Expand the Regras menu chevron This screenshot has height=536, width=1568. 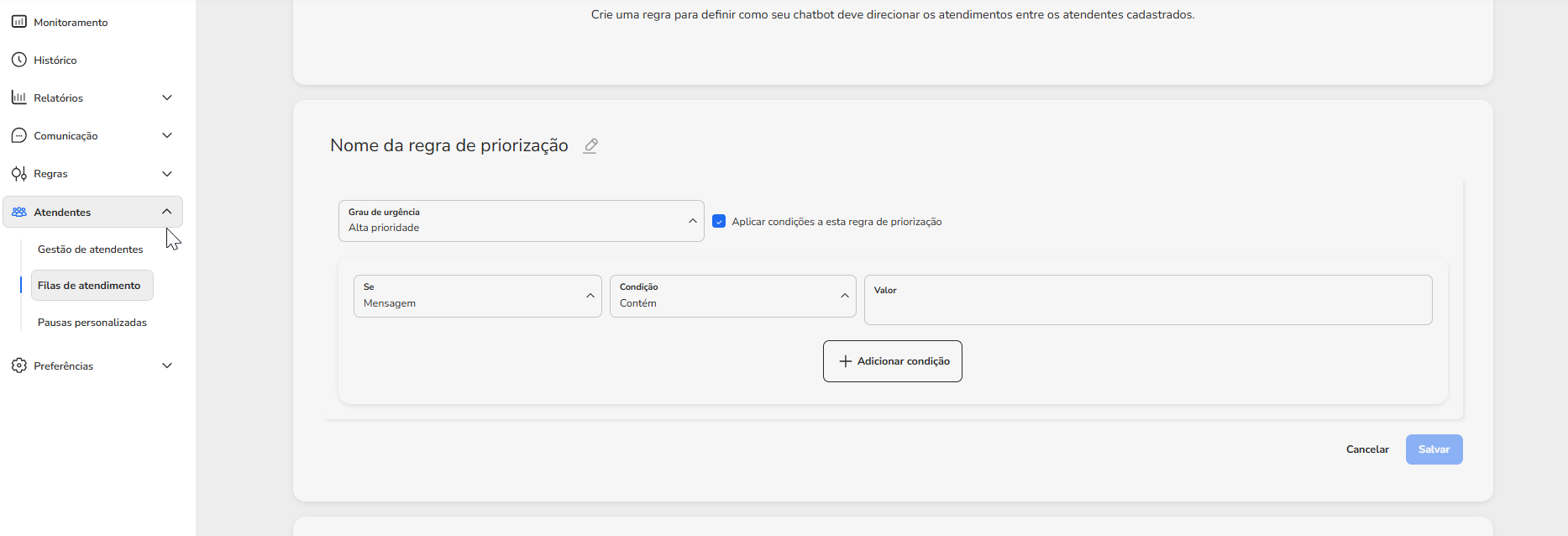167,174
